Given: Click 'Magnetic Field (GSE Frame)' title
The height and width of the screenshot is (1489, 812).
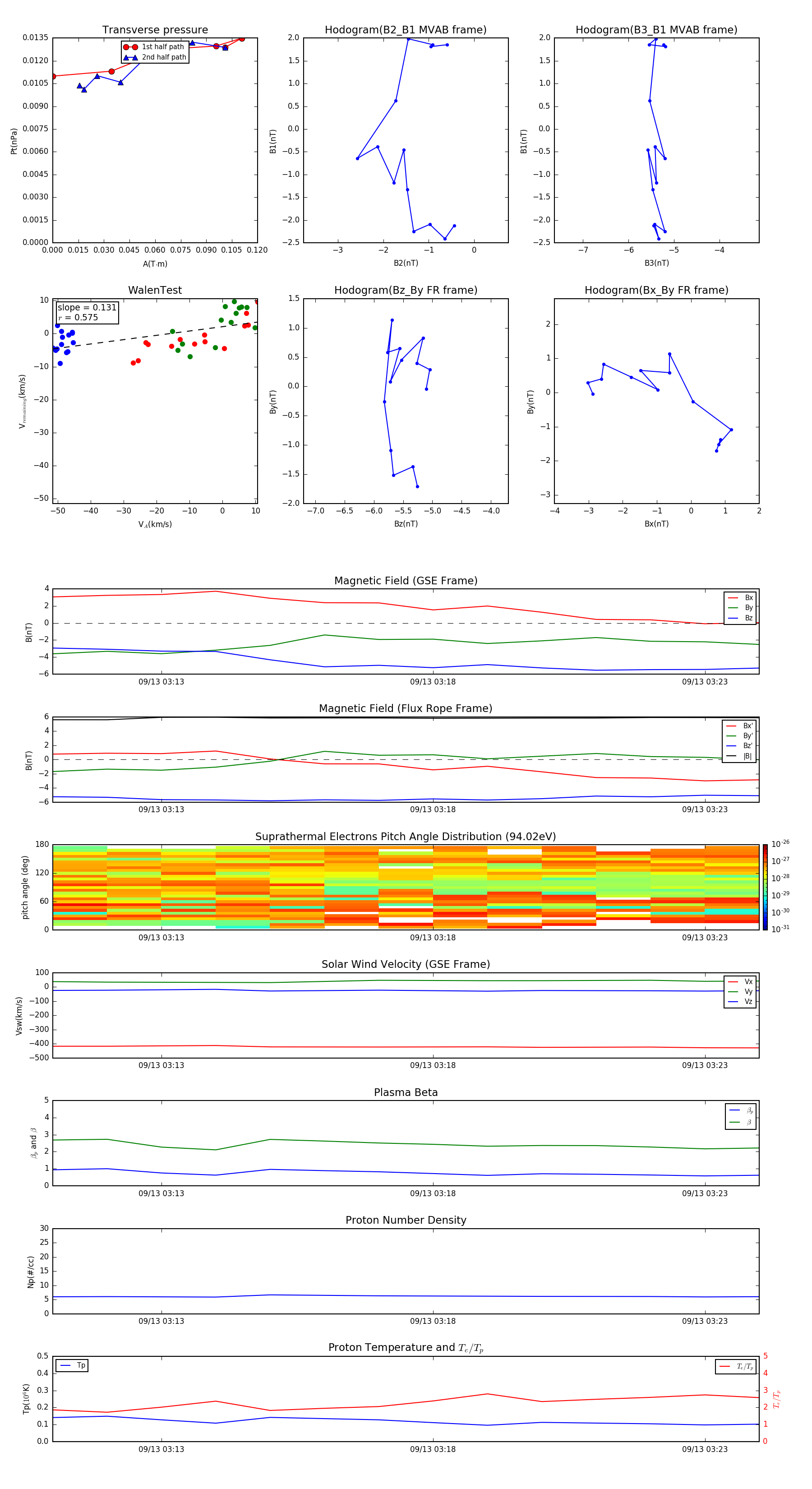Looking at the screenshot, I should click(406, 581).
